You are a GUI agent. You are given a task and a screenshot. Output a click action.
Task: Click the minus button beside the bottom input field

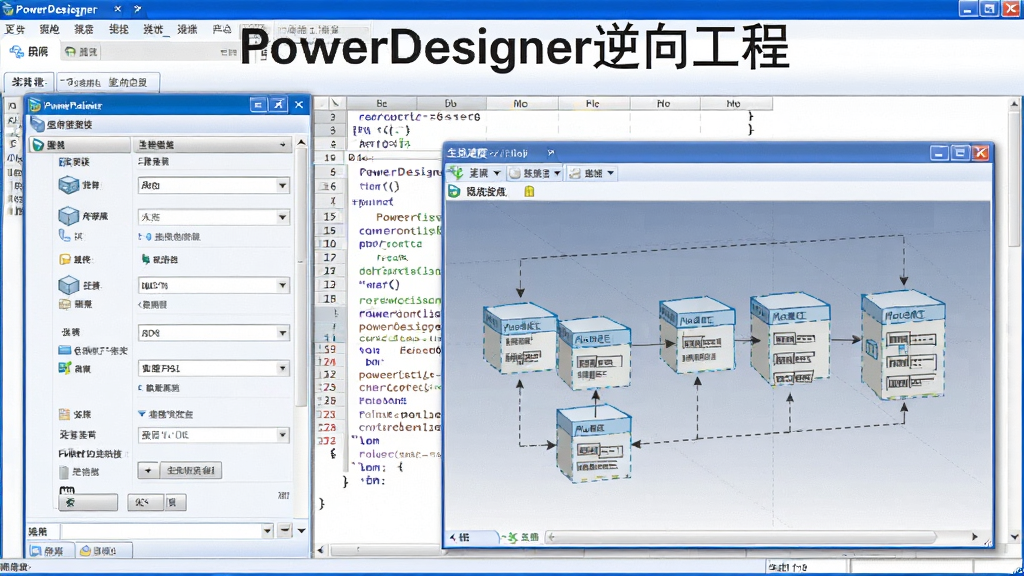coord(285,530)
